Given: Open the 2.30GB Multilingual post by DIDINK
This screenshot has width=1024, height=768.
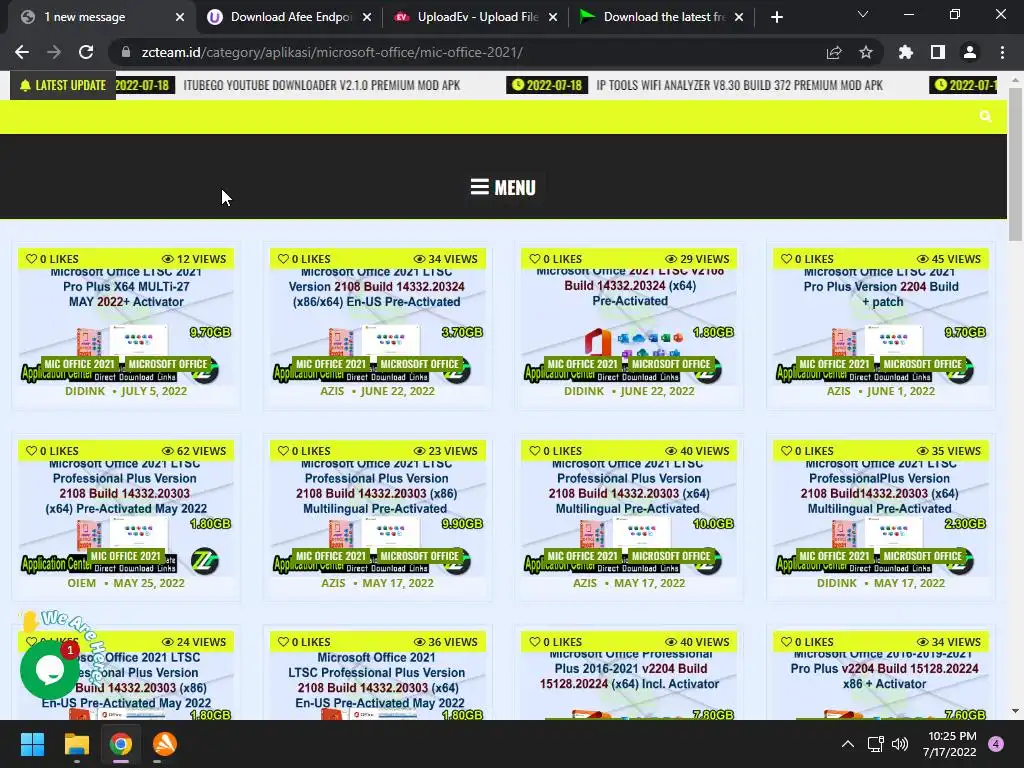Looking at the screenshot, I should [x=880, y=487].
